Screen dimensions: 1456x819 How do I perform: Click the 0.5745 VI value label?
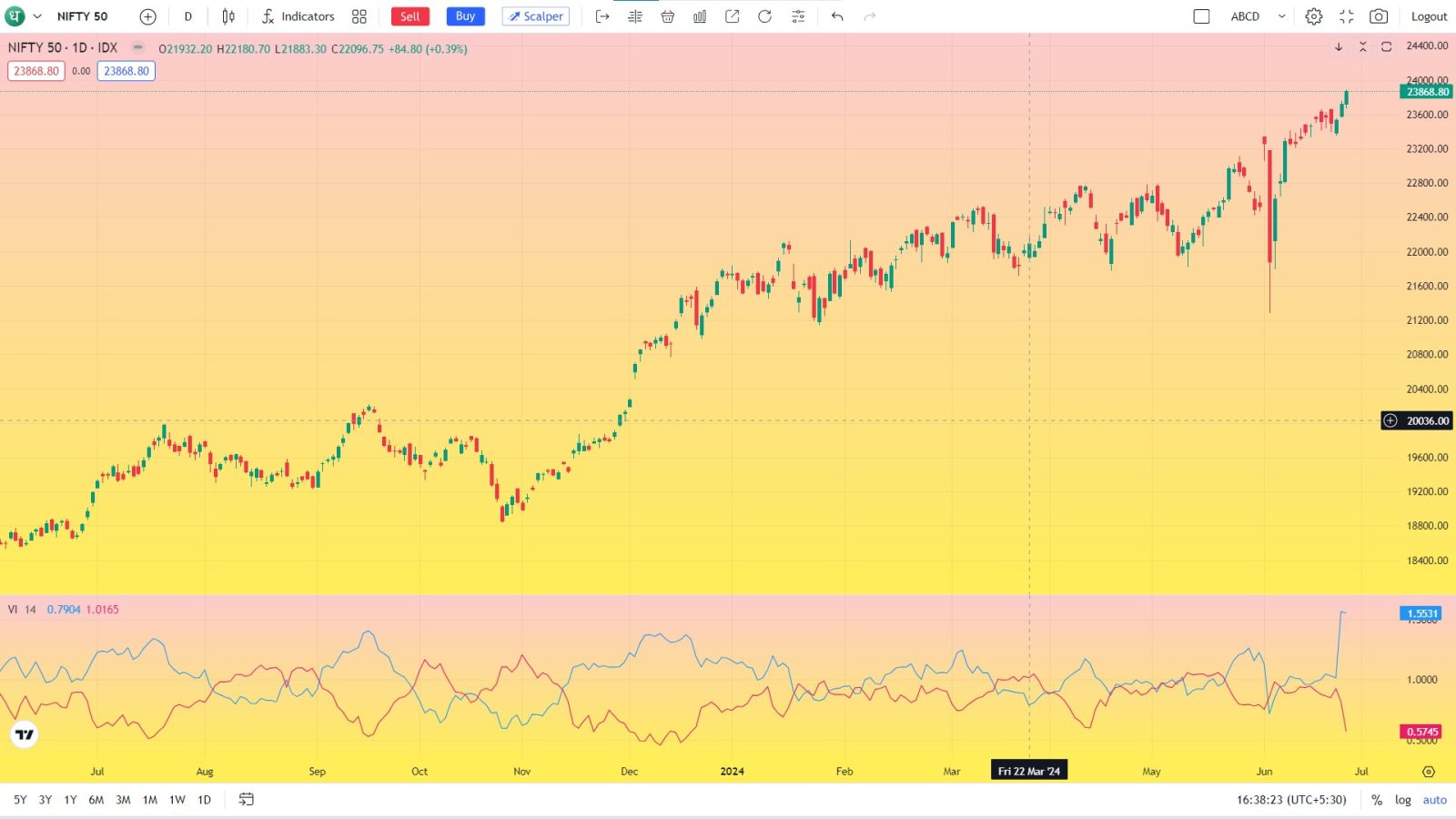1421,732
